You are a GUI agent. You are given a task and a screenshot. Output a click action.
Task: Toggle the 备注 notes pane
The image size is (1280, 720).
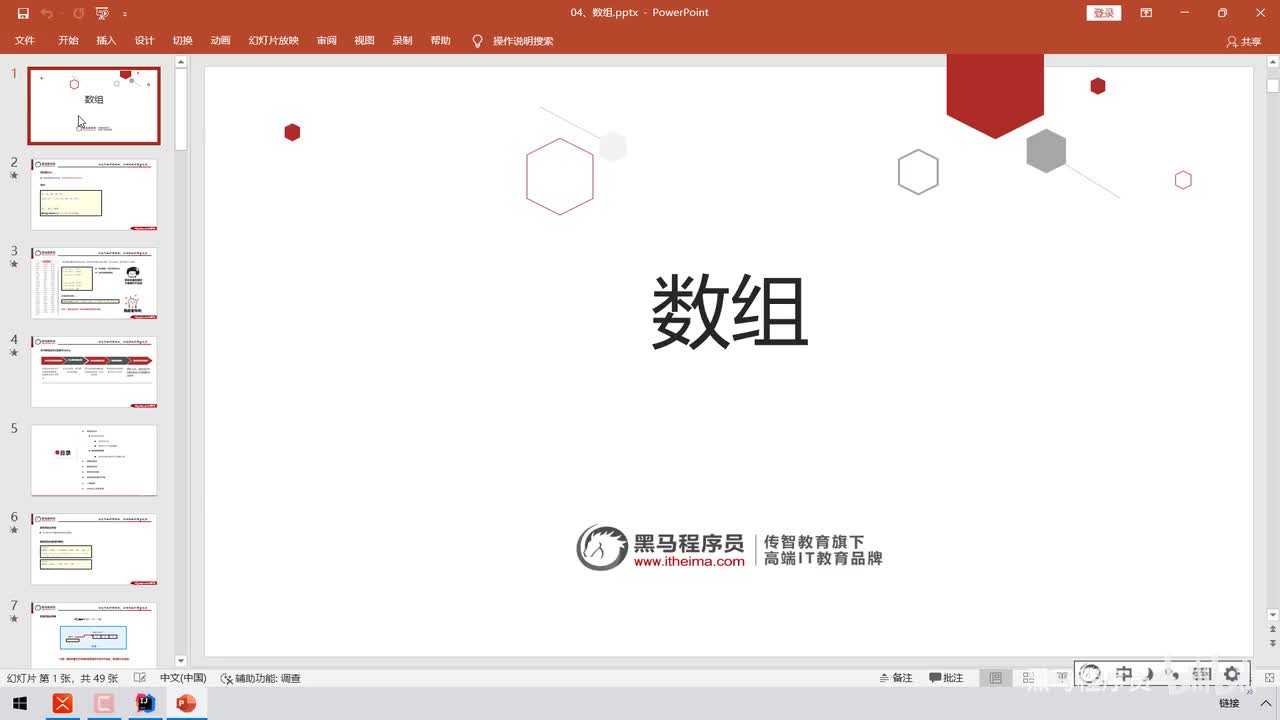[896, 678]
